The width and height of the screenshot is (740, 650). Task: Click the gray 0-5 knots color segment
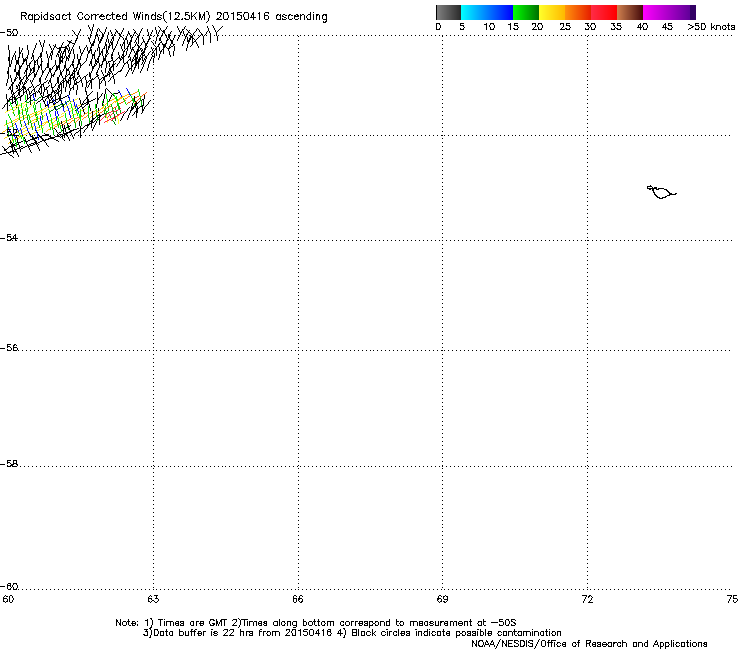point(448,12)
